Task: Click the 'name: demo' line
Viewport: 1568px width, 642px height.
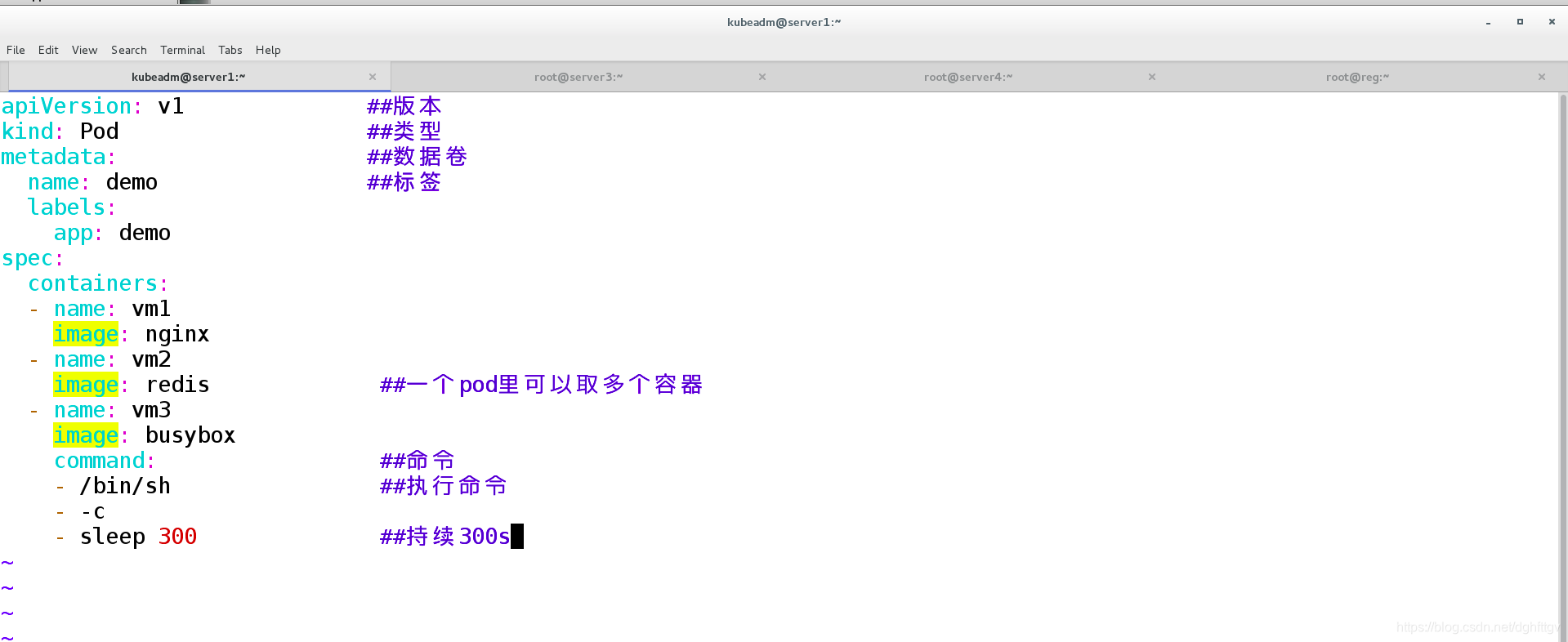Action: [92, 182]
